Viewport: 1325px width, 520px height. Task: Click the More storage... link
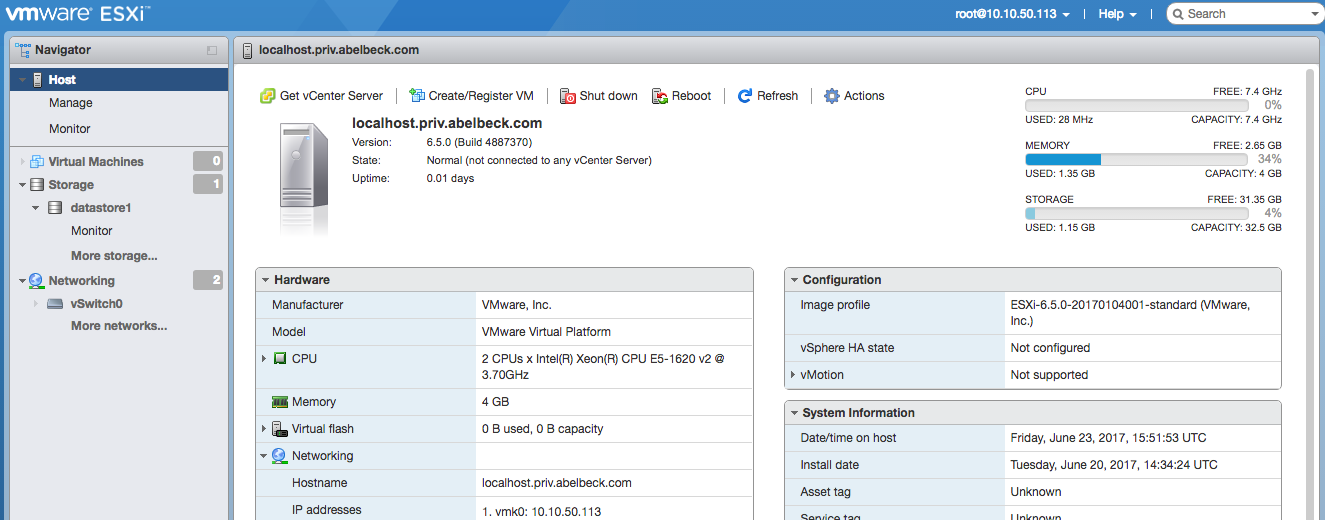pyautogui.click(x=114, y=256)
